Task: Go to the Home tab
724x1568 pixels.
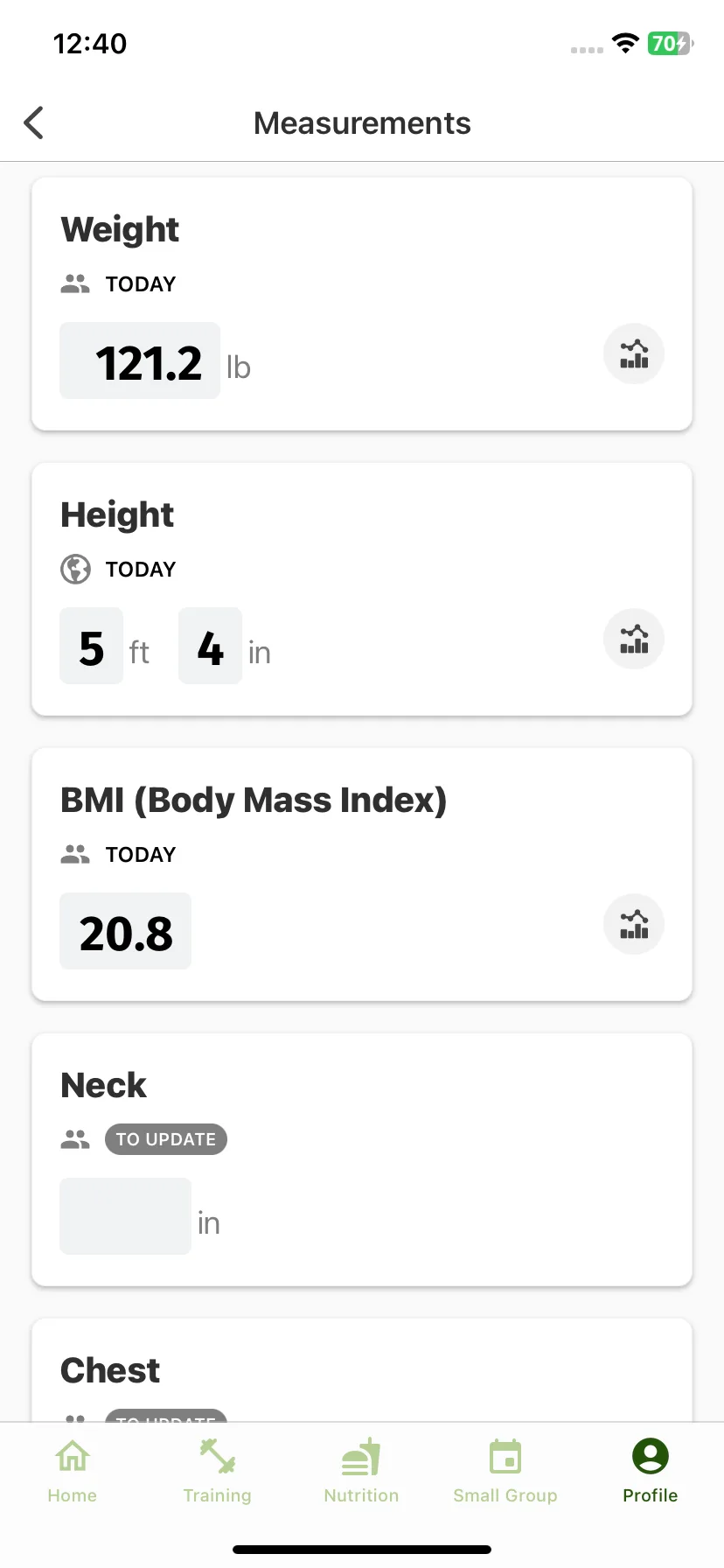Action: (73, 1472)
